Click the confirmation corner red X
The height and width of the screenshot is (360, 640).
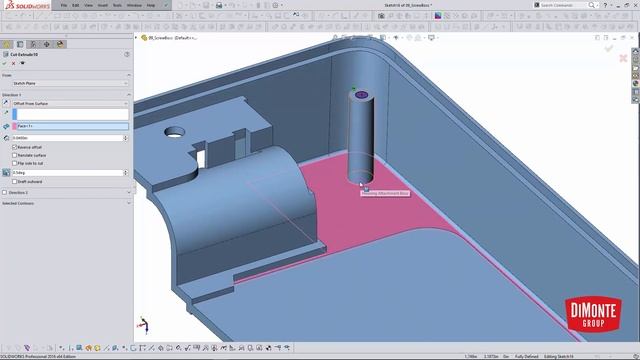623,58
